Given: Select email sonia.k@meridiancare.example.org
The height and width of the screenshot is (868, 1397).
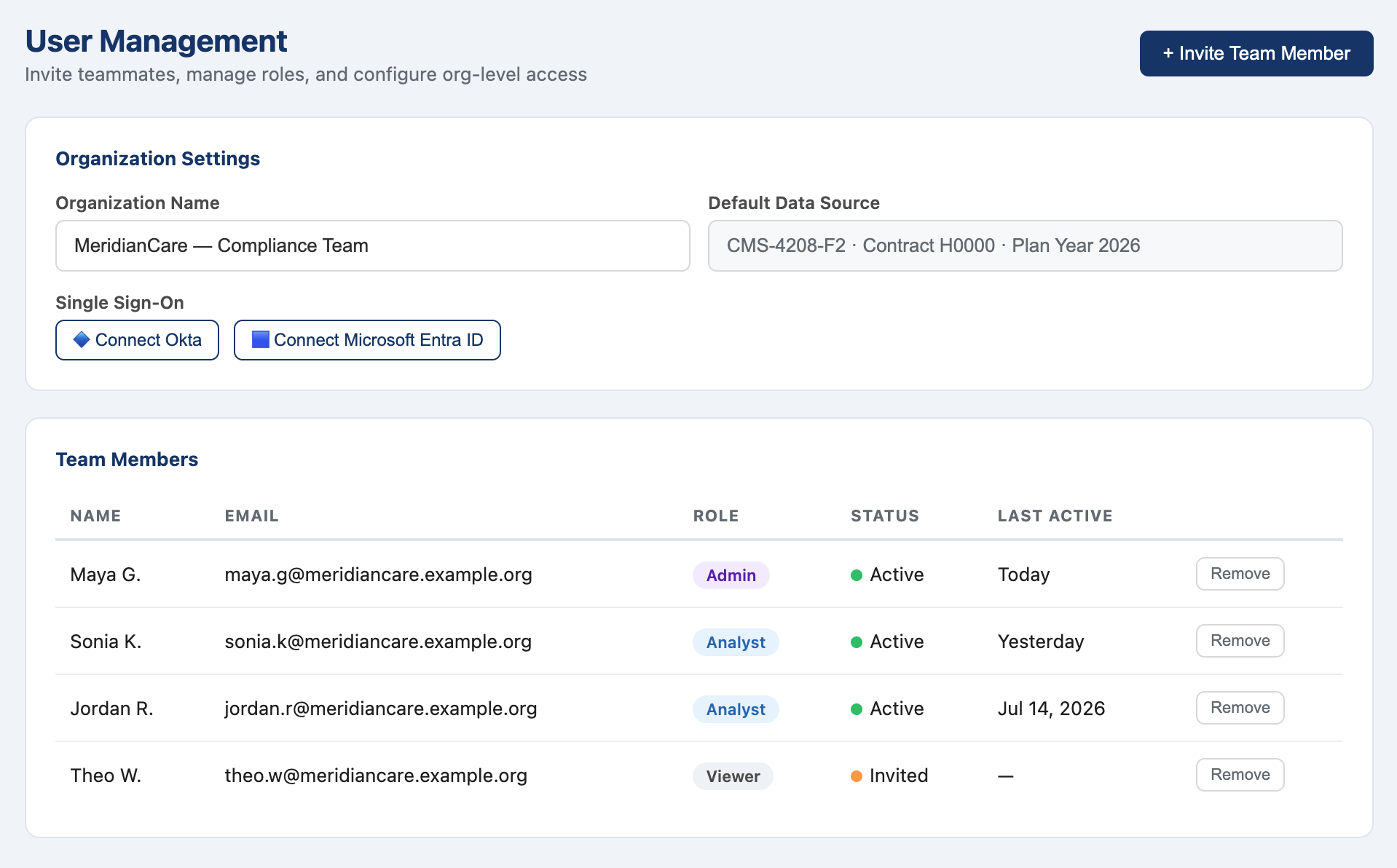Looking at the screenshot, I should point(378,642).
